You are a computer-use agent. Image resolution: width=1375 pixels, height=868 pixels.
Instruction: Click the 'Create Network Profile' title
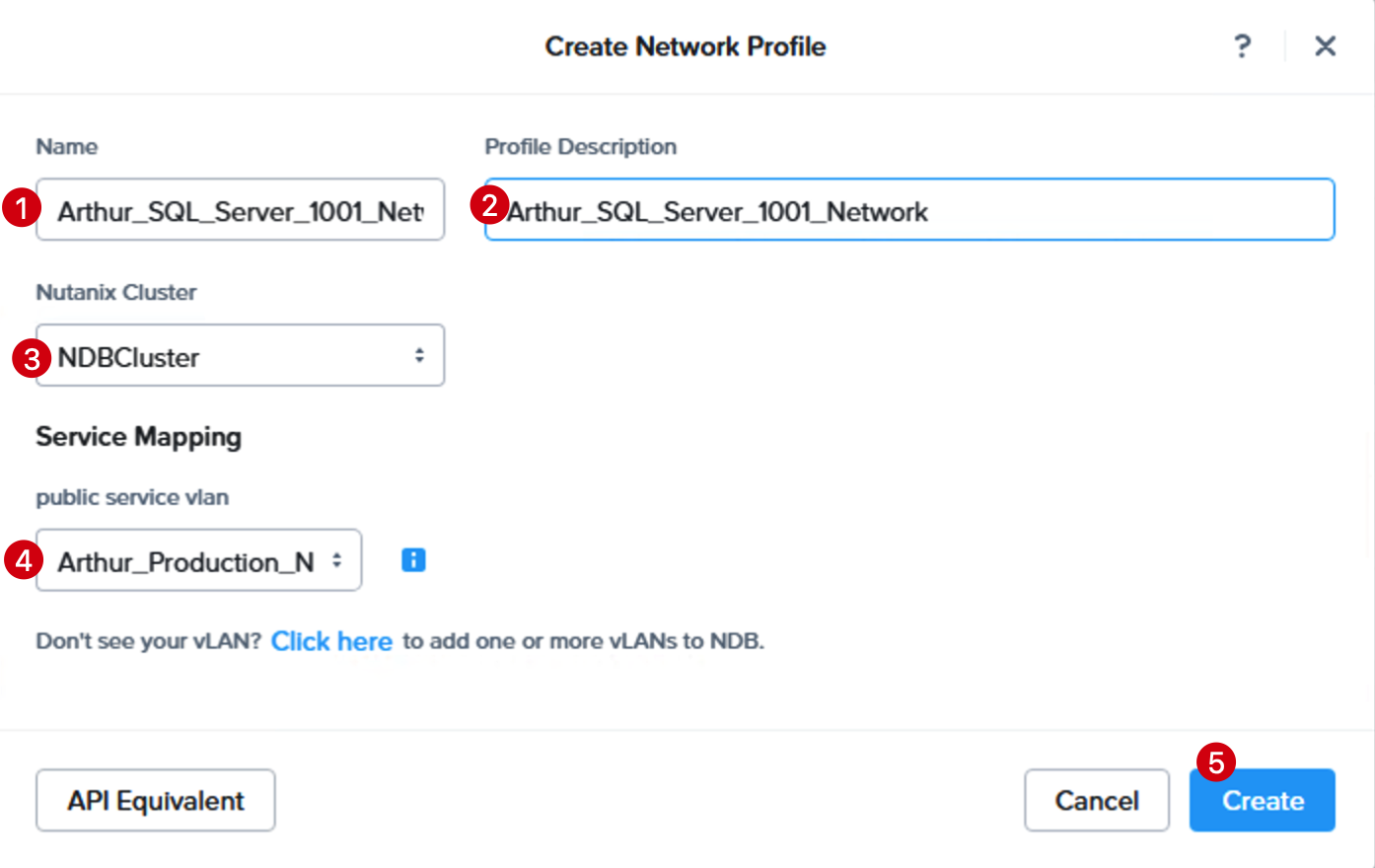pyautogui.click(x=686, y=46)
